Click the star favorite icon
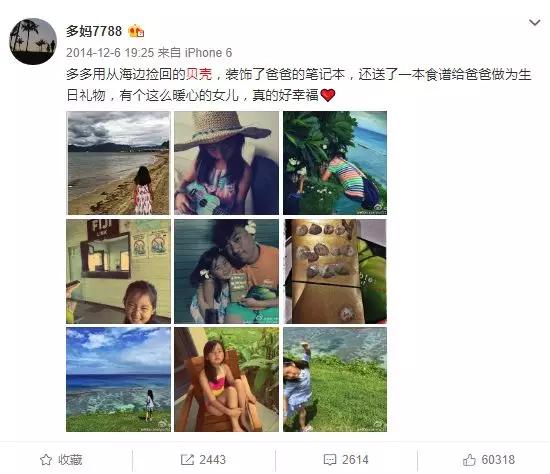This screenshot has width=550, height=474. [x=46, y=460]
